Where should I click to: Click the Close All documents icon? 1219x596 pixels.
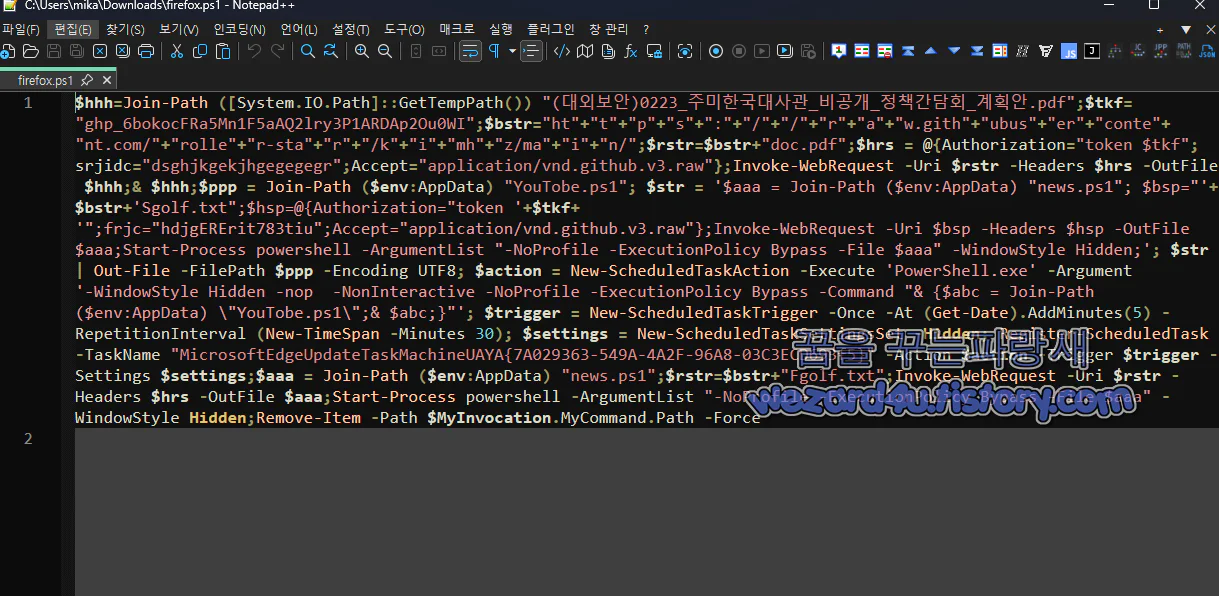122,51
